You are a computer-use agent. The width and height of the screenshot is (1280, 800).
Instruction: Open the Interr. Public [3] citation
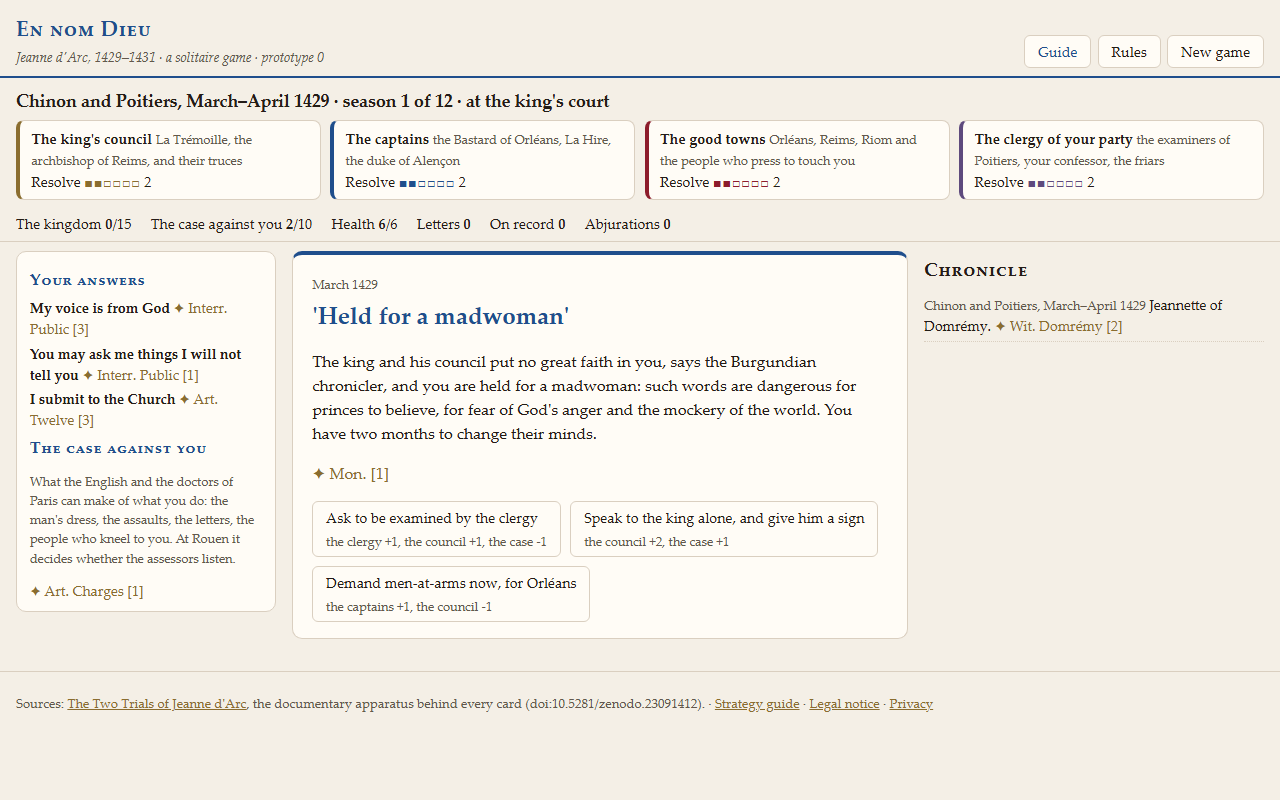point(128,319)
